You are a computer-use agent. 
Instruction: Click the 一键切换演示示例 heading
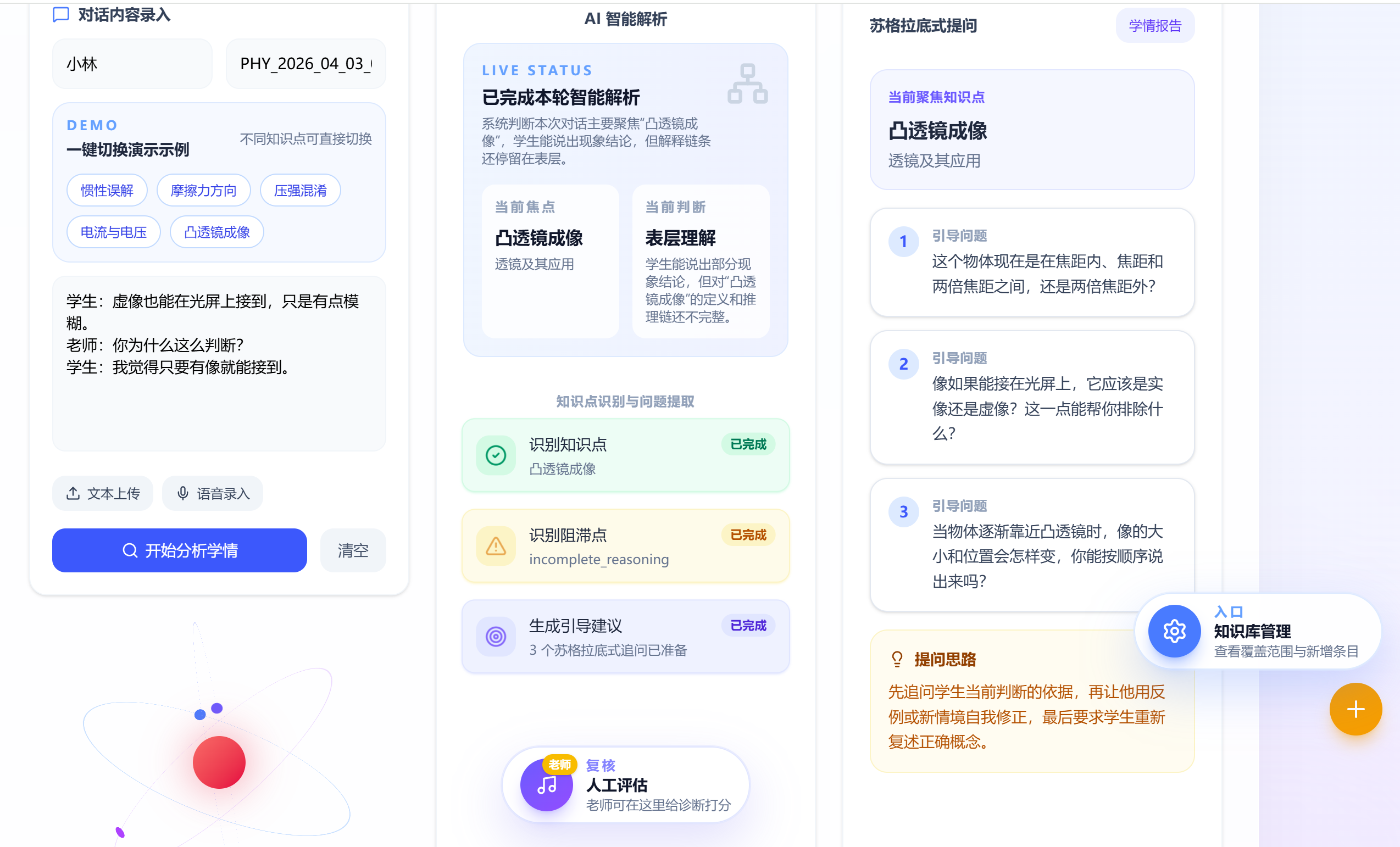(128, 150)
